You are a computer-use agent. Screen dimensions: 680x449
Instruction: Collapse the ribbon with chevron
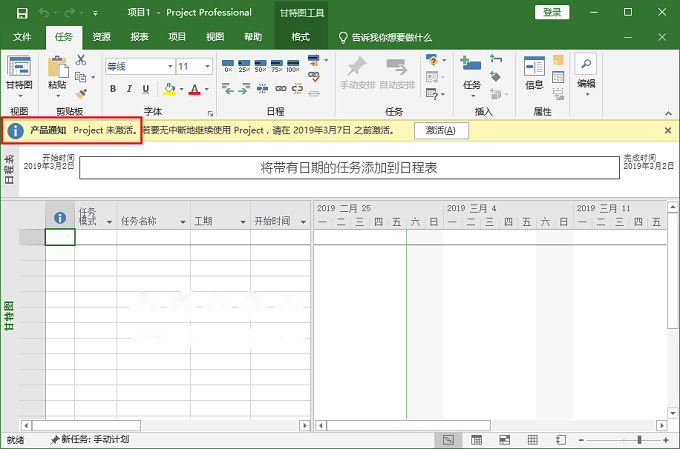(x=668, y=113)
